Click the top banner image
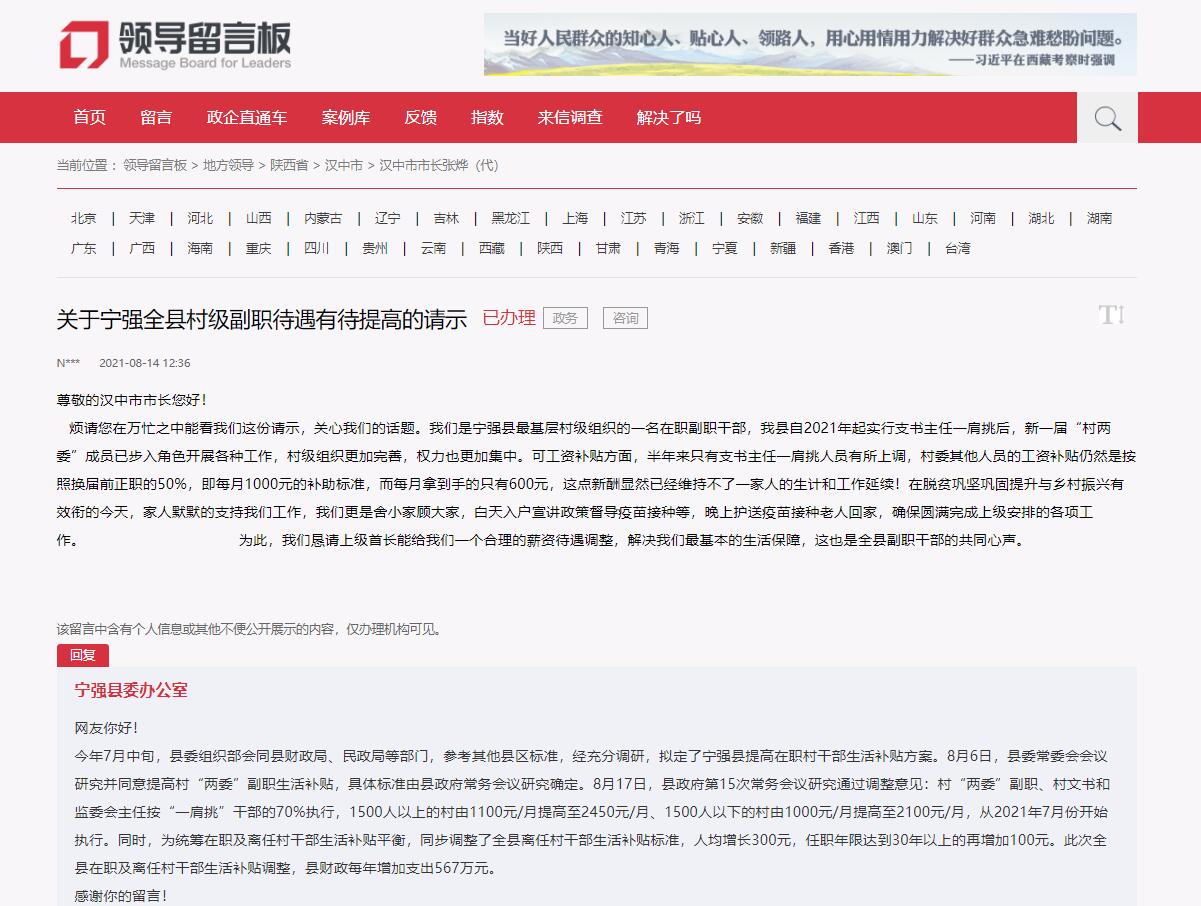Viewport: 1201px width, 906px height. tap(810, 45)
